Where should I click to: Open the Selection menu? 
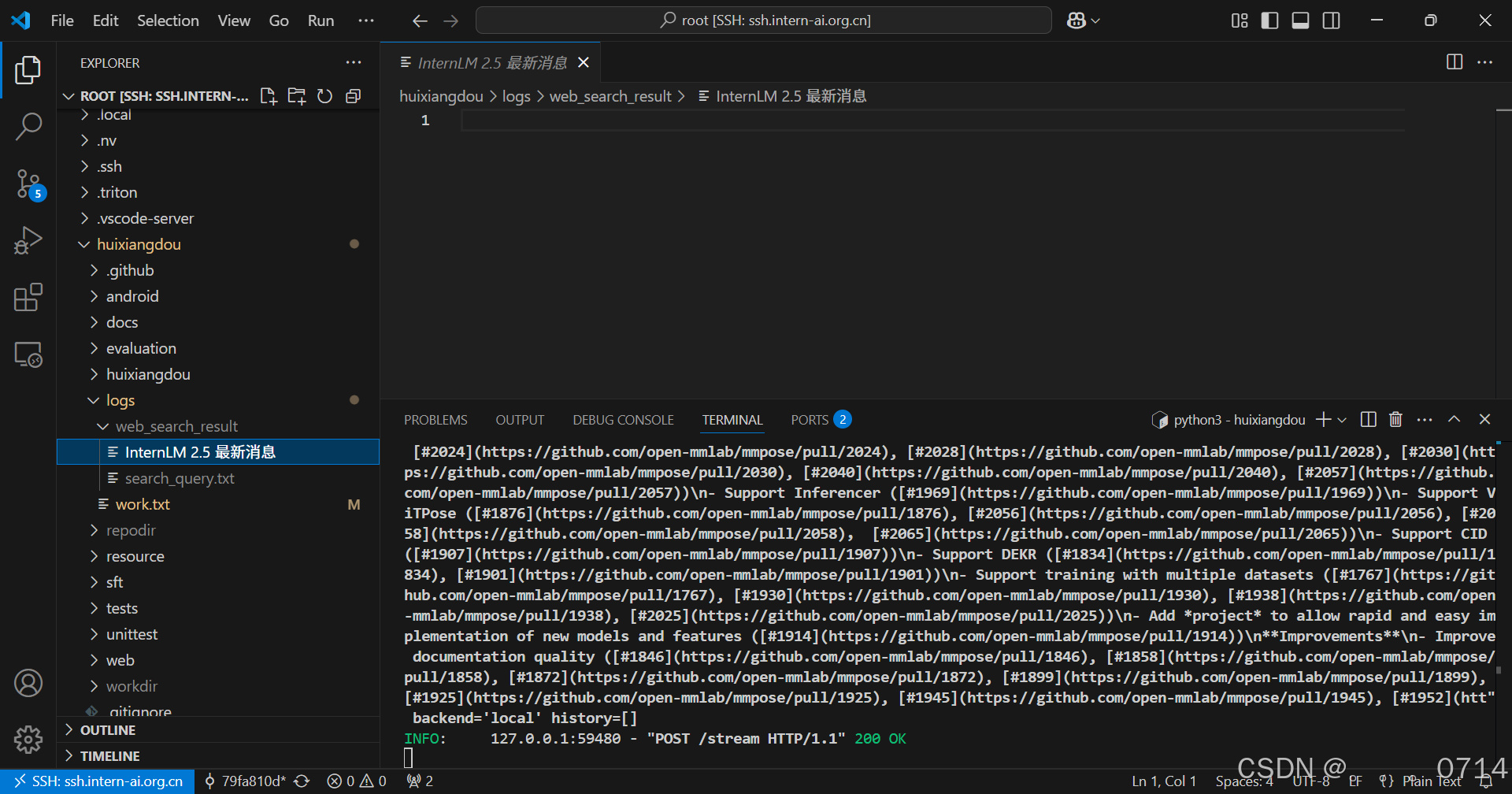(168, 21)
